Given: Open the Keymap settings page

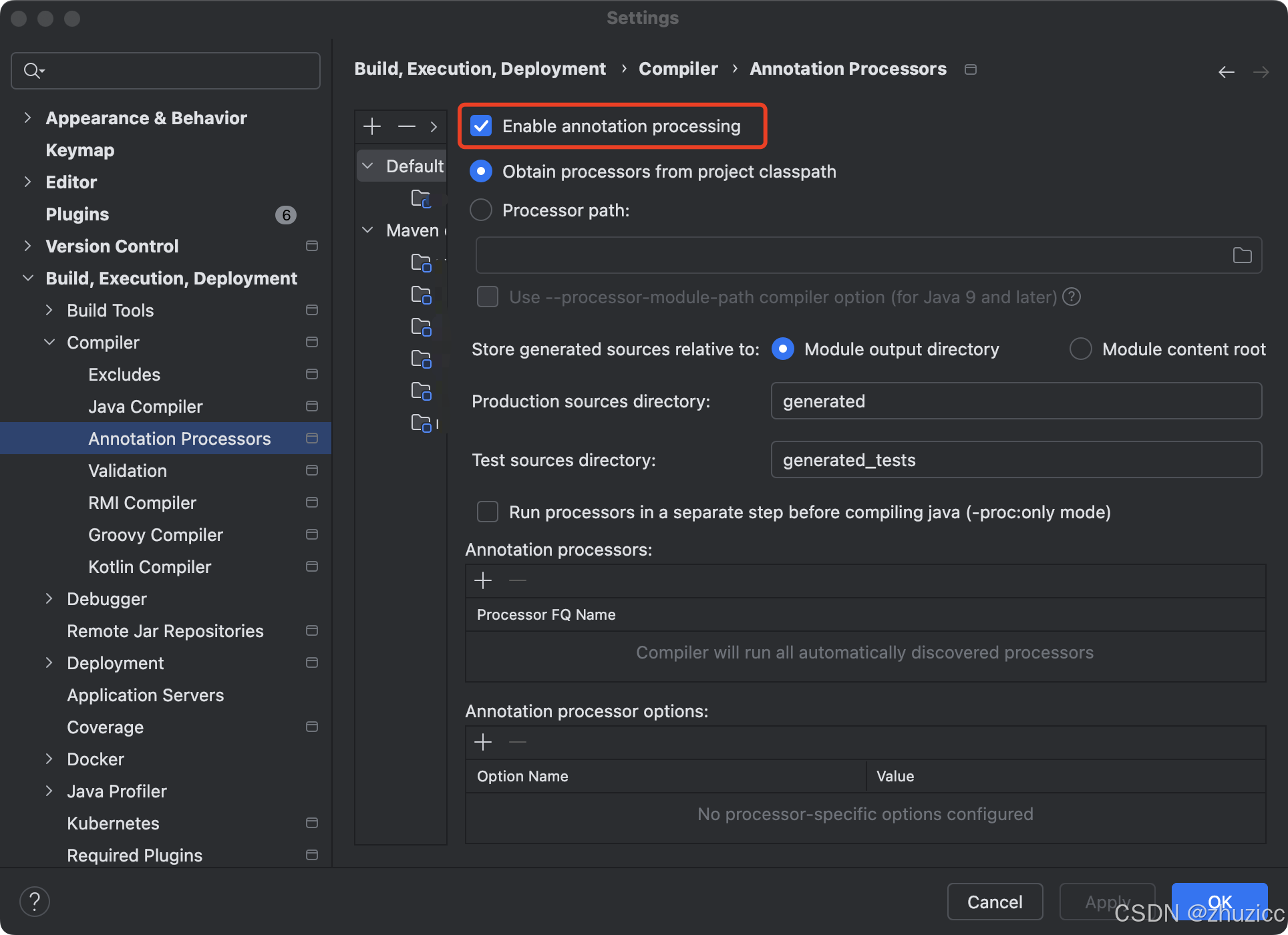Looking at the screenshot, I should 80,150.
